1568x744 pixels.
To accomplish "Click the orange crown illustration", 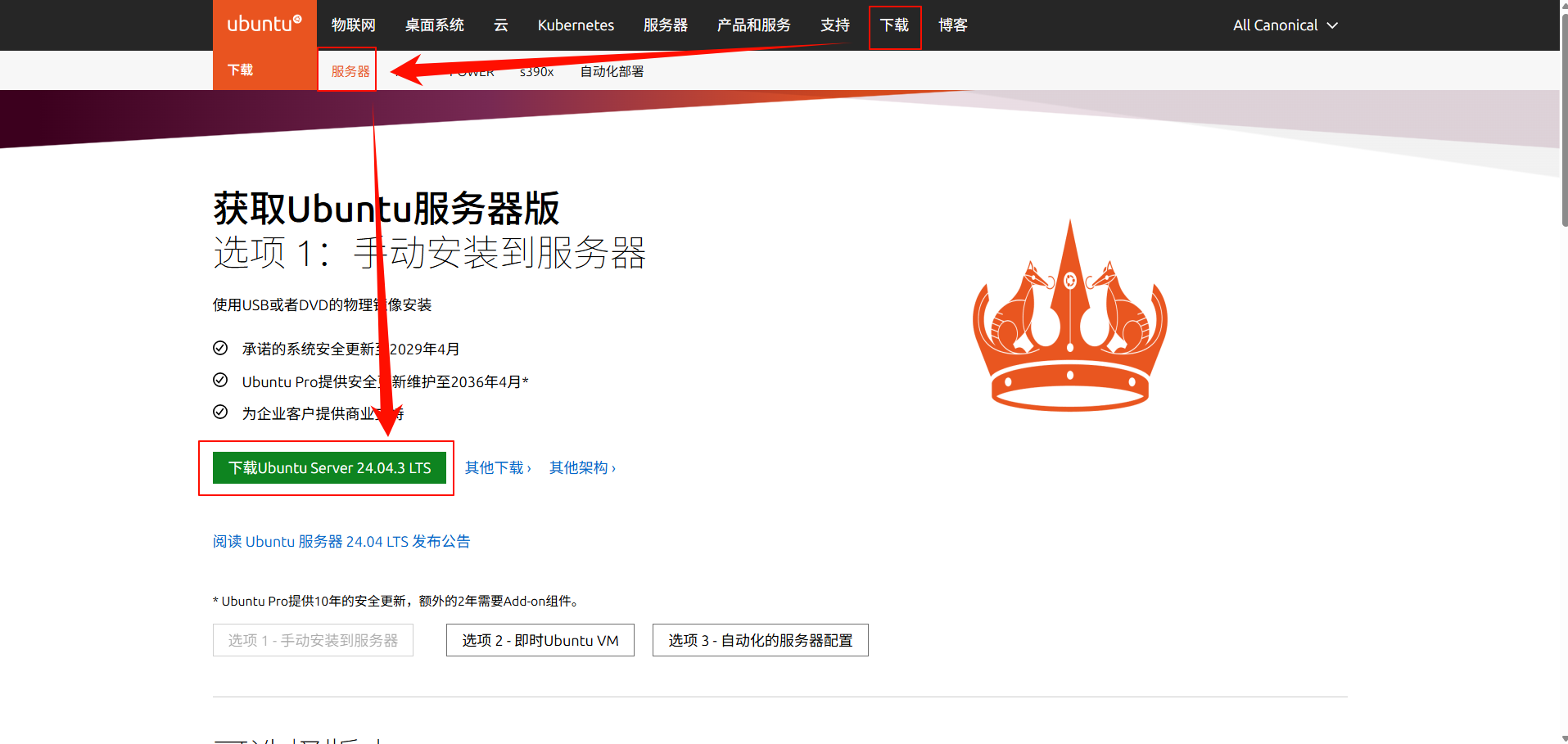I will click(1070, 316).
